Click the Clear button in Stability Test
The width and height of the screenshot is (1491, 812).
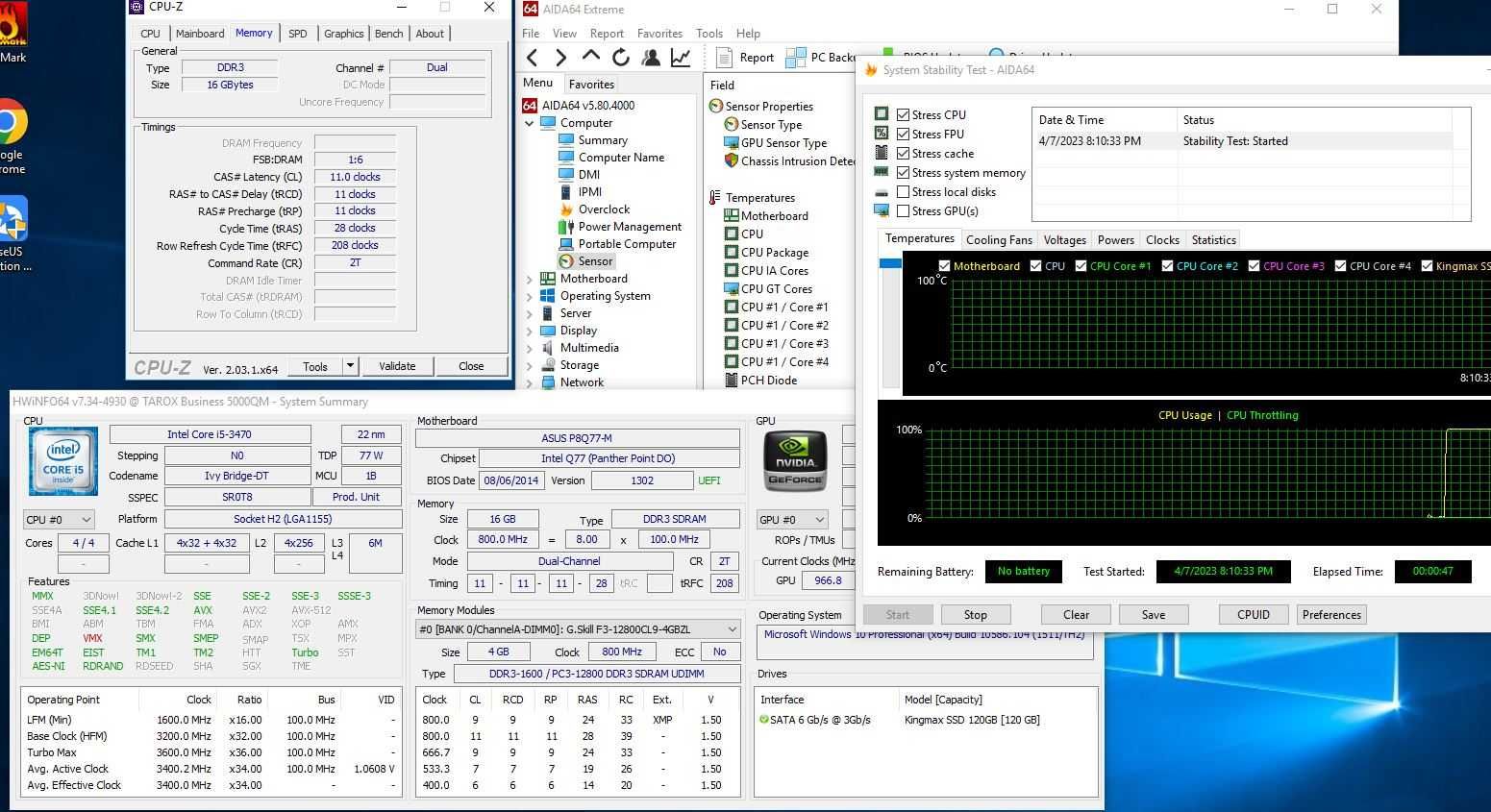coord(1076,615)
